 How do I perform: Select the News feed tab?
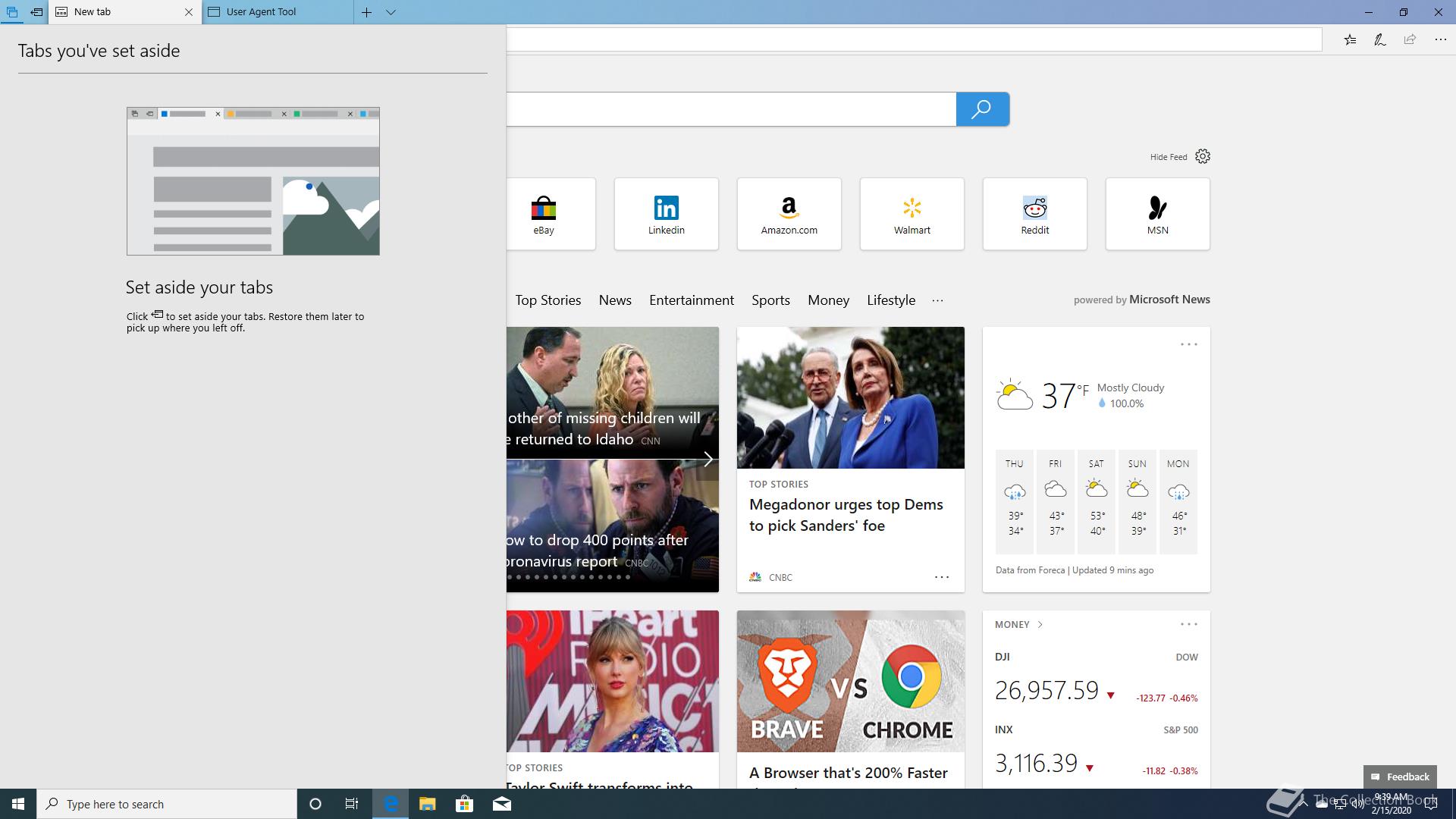coord(615,300)
